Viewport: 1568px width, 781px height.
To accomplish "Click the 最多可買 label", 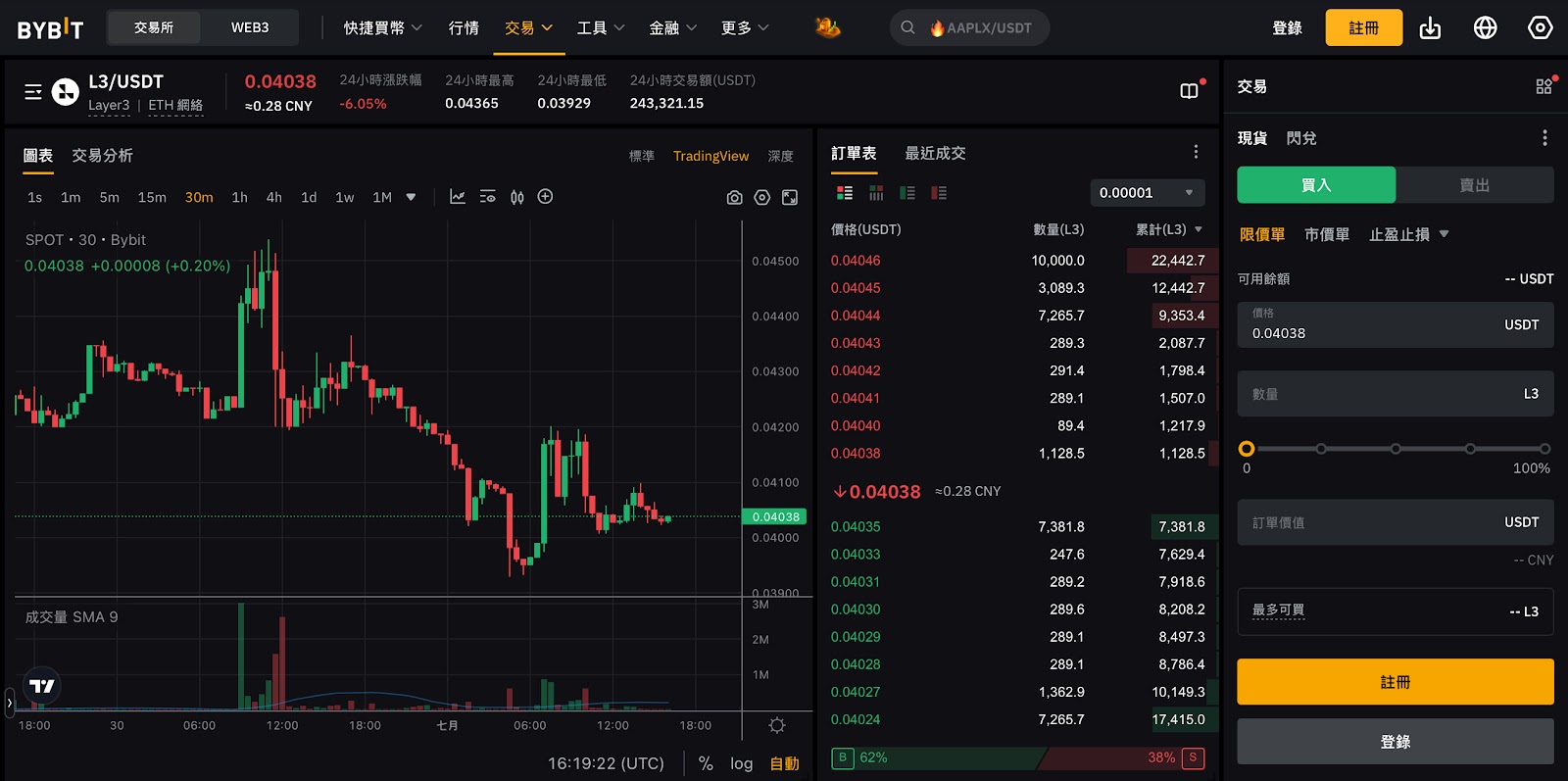I will coord(1278,610).
